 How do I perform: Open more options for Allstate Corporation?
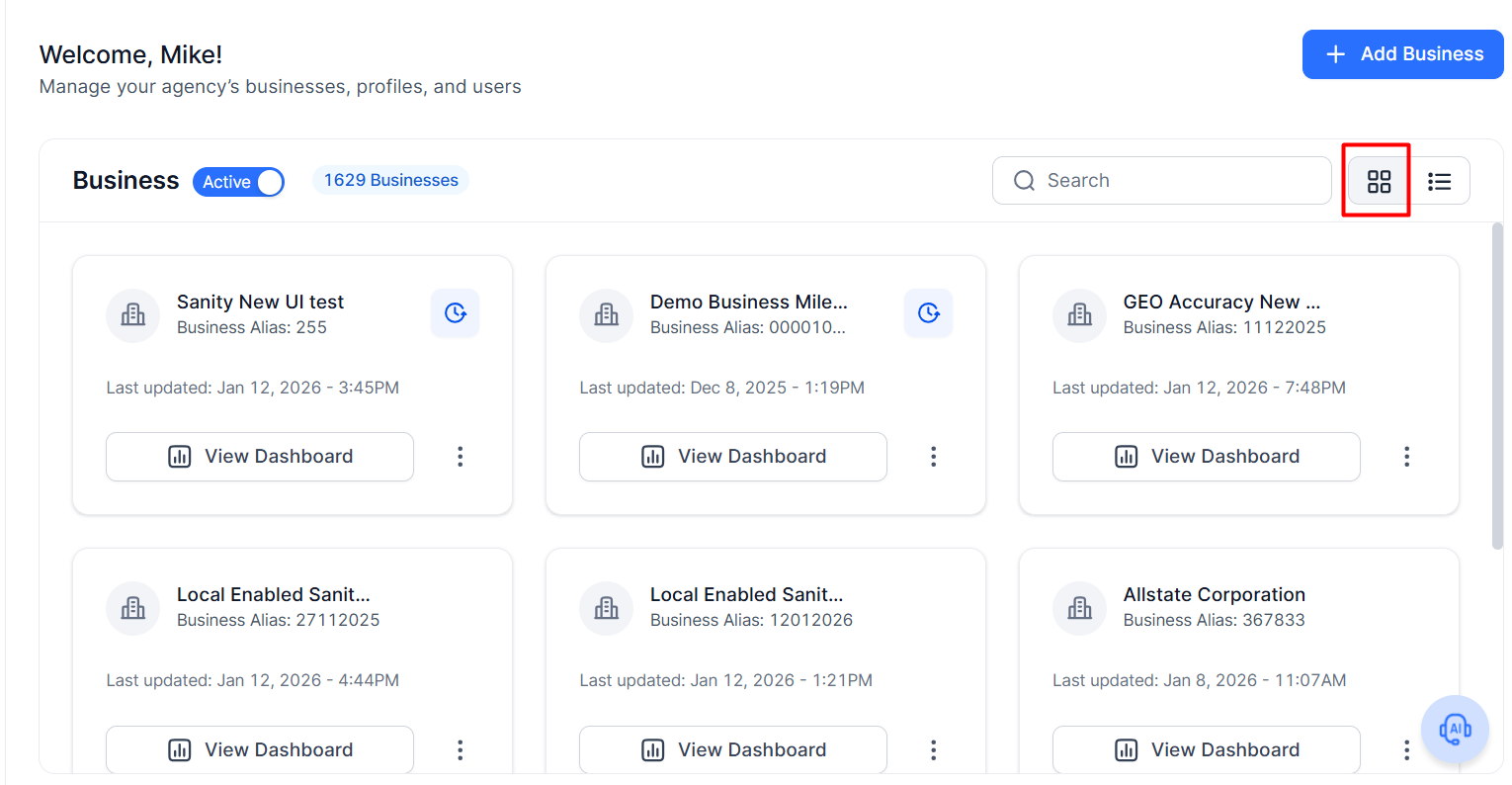coord(1406,749)
